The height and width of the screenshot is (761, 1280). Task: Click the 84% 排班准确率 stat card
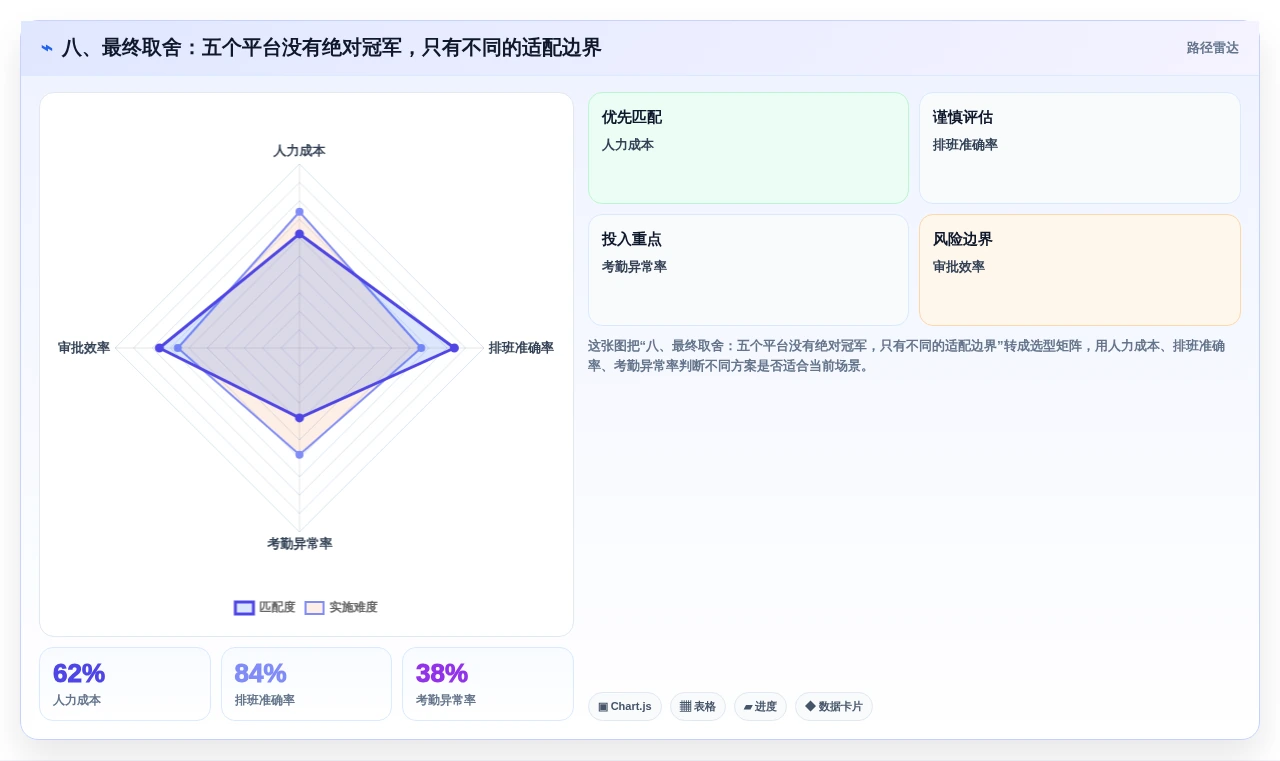click(x=306, y=684)
